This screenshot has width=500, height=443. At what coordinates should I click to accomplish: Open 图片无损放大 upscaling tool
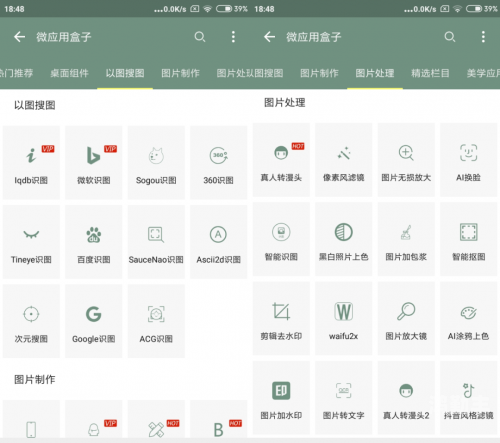(x=406, y=160)
